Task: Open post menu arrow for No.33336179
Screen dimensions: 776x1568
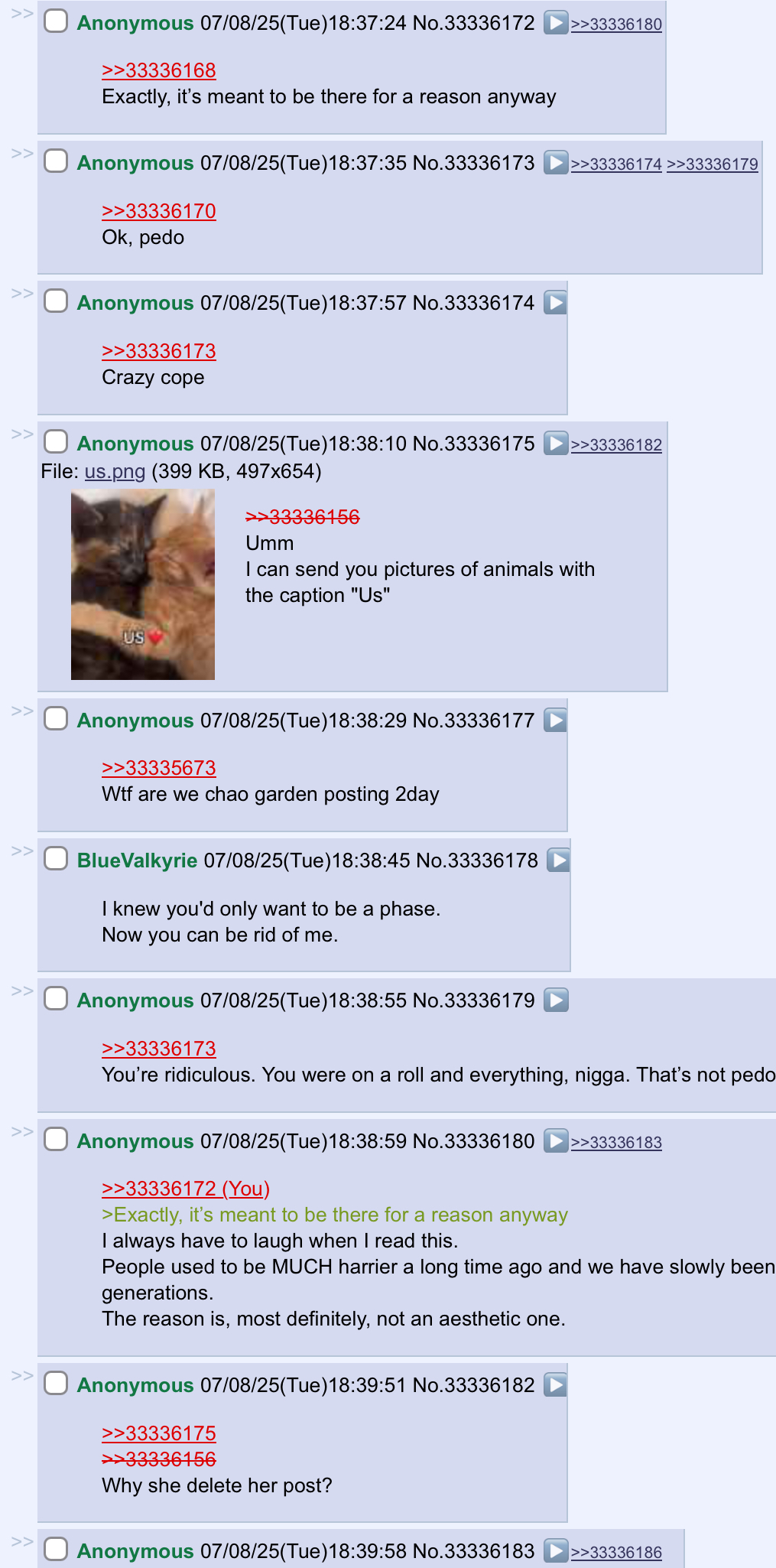Action: [x=555, y=1000]
